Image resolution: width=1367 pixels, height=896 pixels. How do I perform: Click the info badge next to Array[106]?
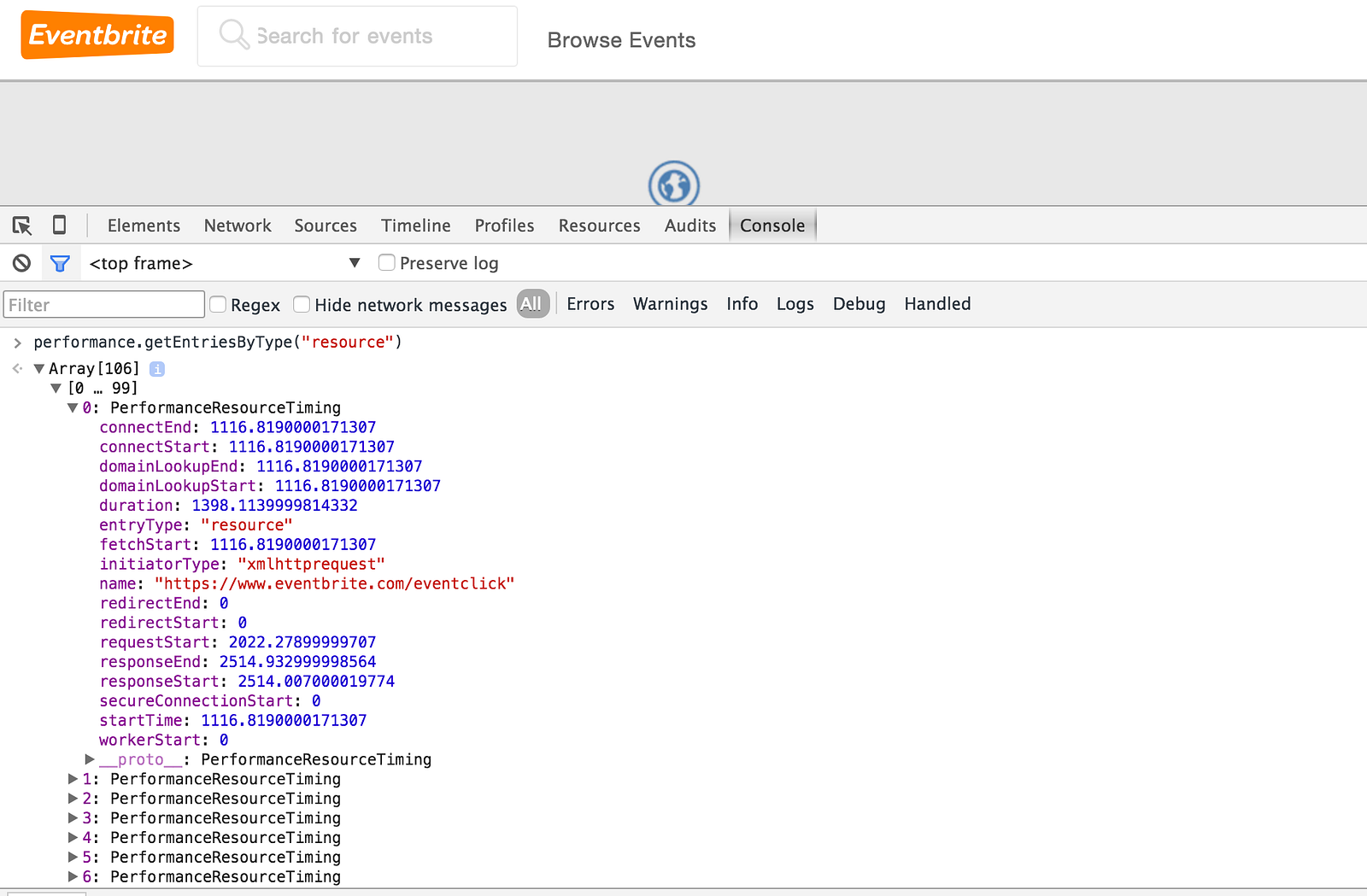click(157, 369)
